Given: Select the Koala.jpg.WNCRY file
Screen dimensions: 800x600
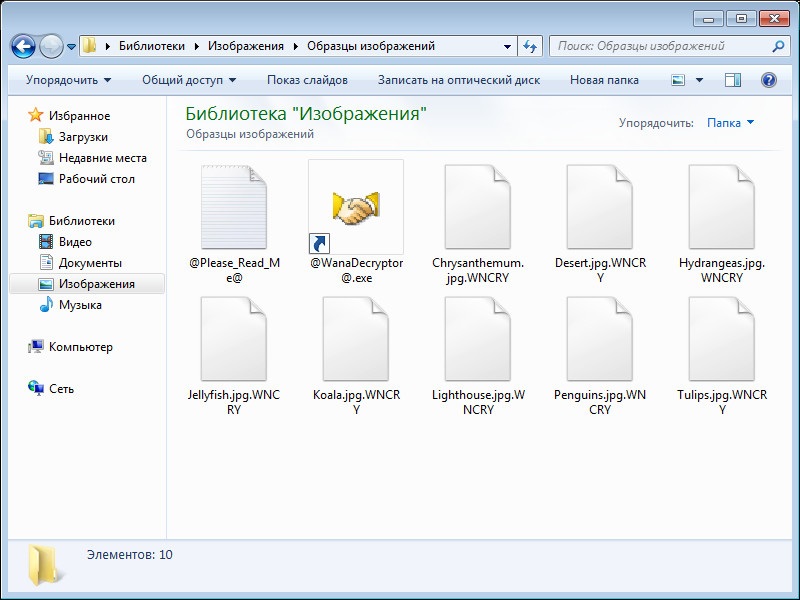Looking at the screenshot, I should point(356,340).
